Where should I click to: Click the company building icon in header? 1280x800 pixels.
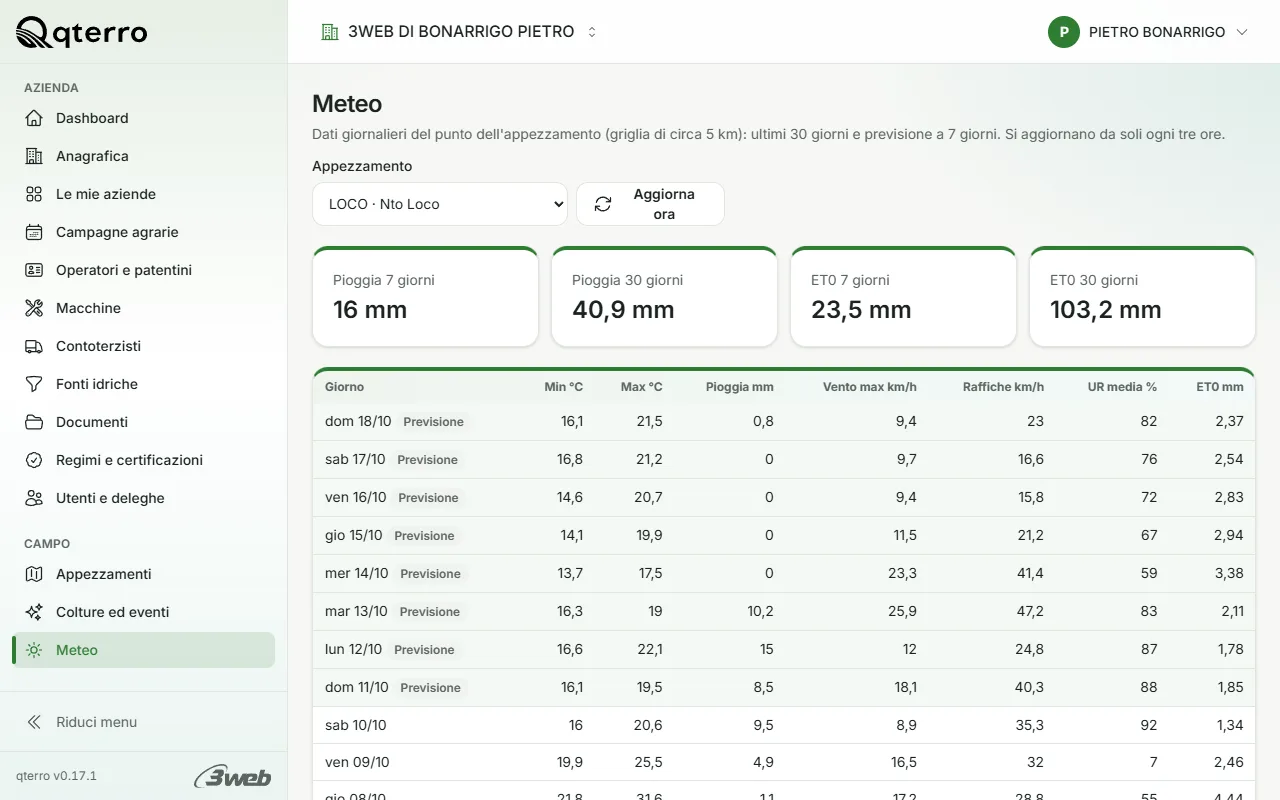(330, 32)
